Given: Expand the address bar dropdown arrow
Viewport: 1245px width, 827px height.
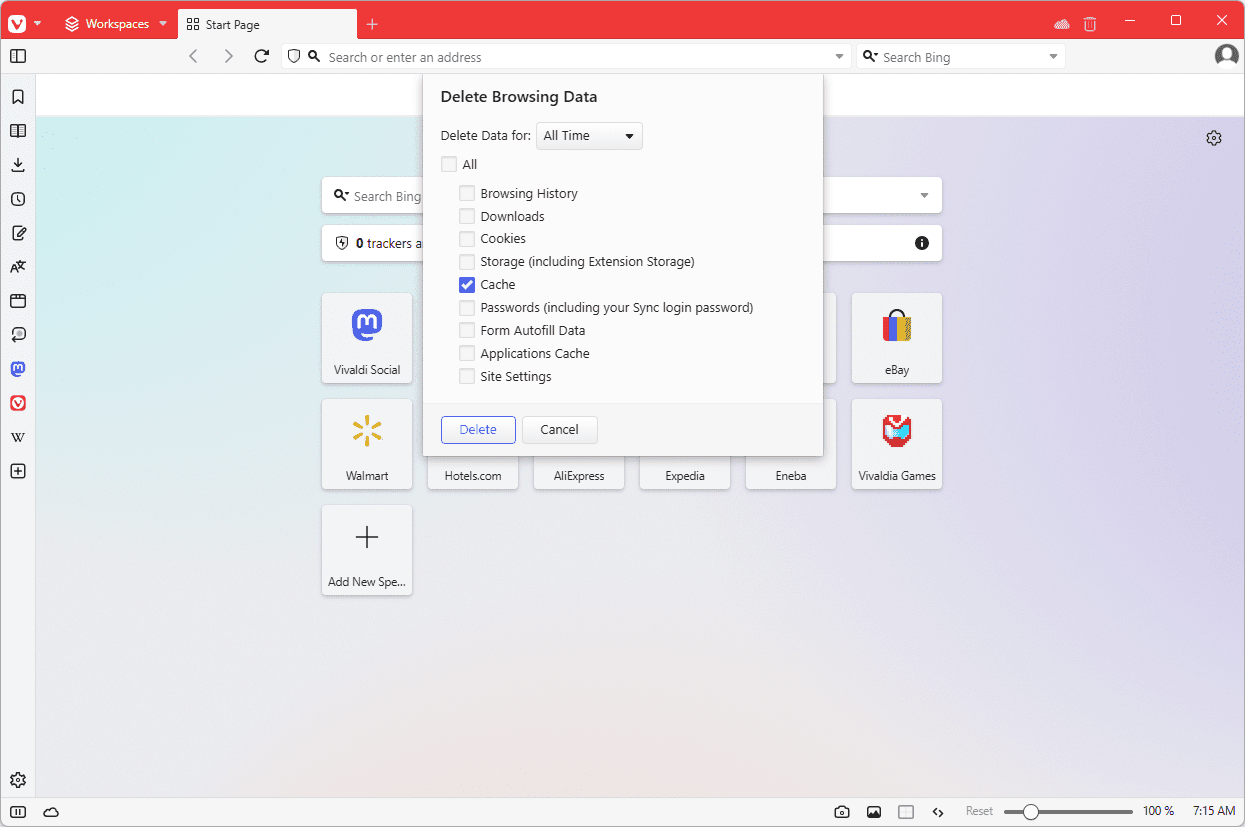Looking at the screenshot, I should pos(839,57).
